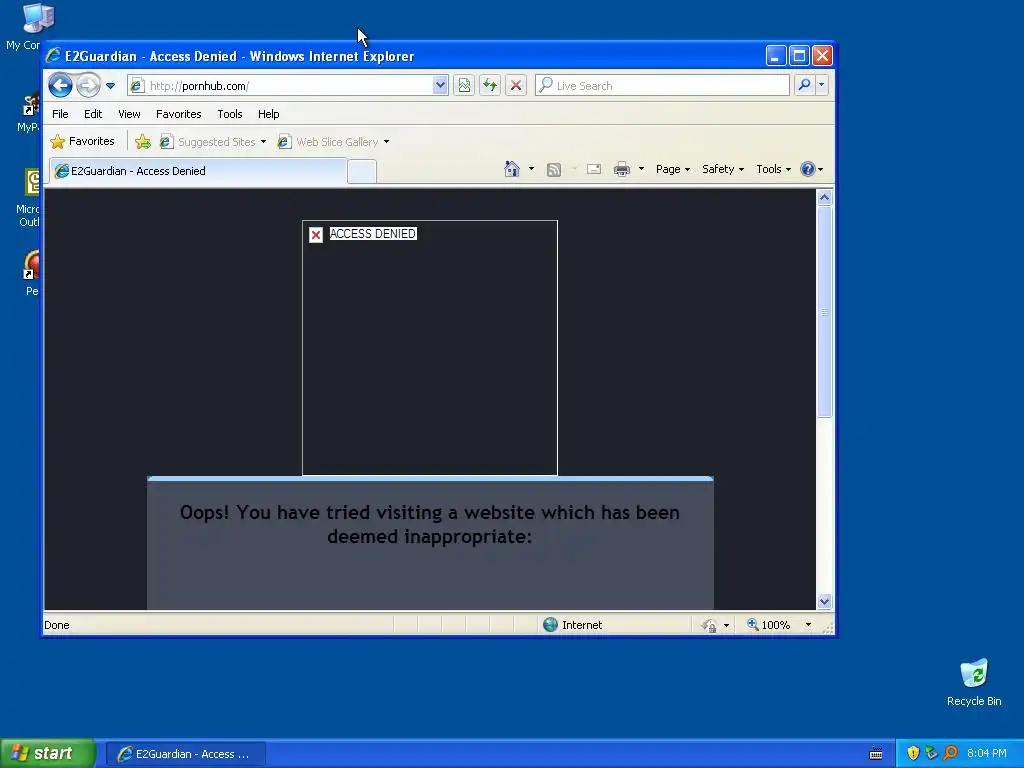Open search provider options dropdown

pyautogui.click(x=822, y=85)
